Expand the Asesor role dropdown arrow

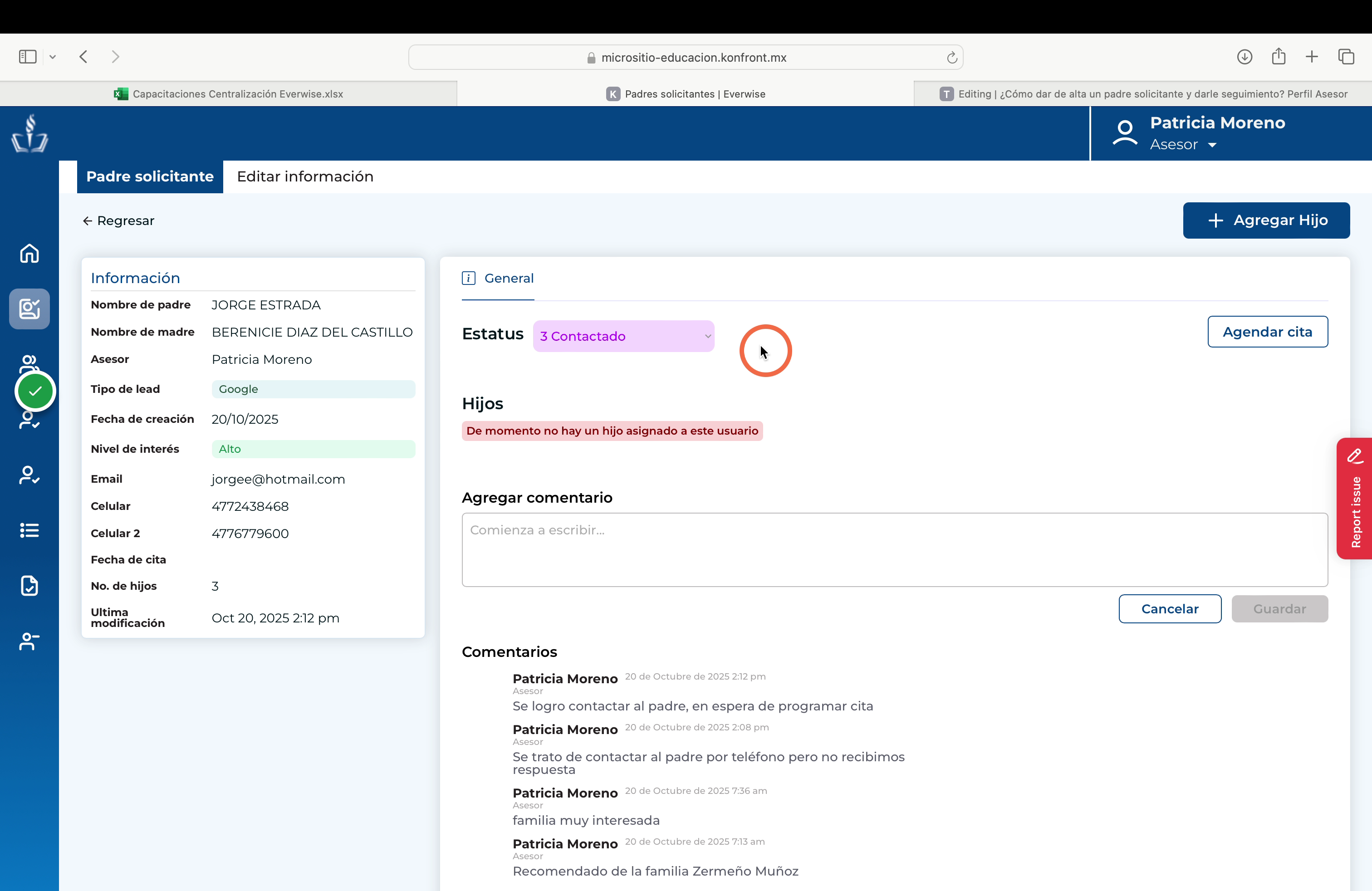tap(1212, 145)
